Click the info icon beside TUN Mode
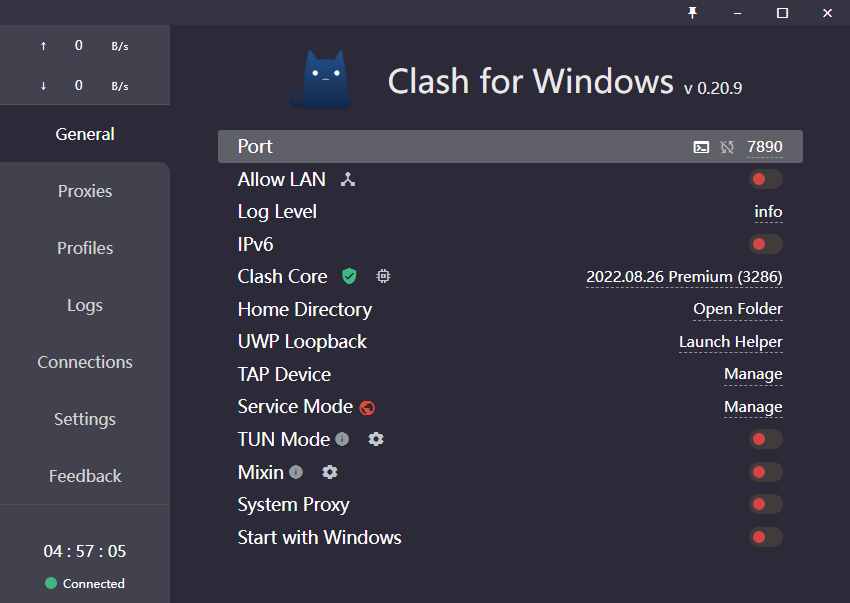The image size is (850, 603). click(x=342, y=439)
